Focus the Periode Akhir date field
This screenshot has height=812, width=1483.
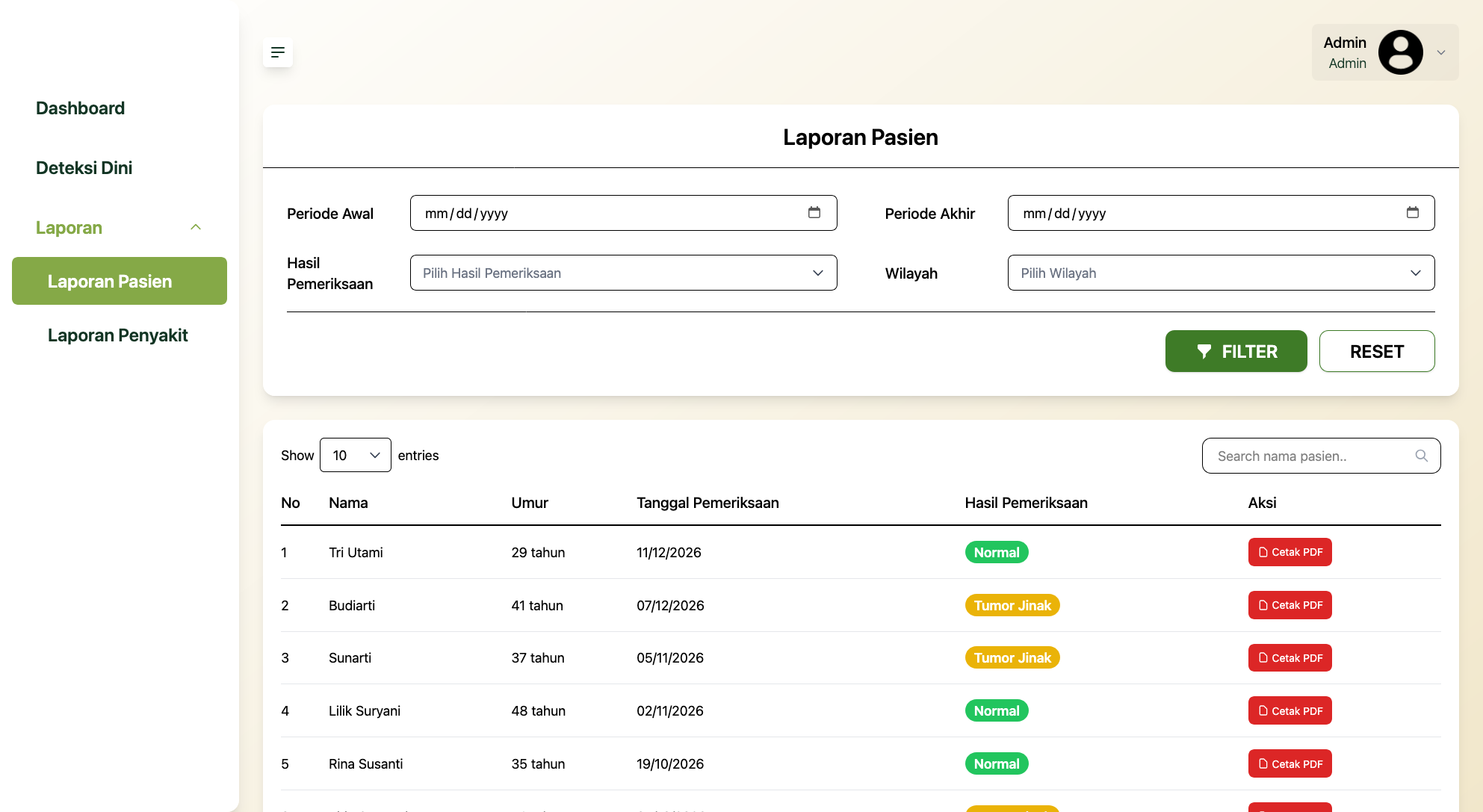[x=1221, y=213]
